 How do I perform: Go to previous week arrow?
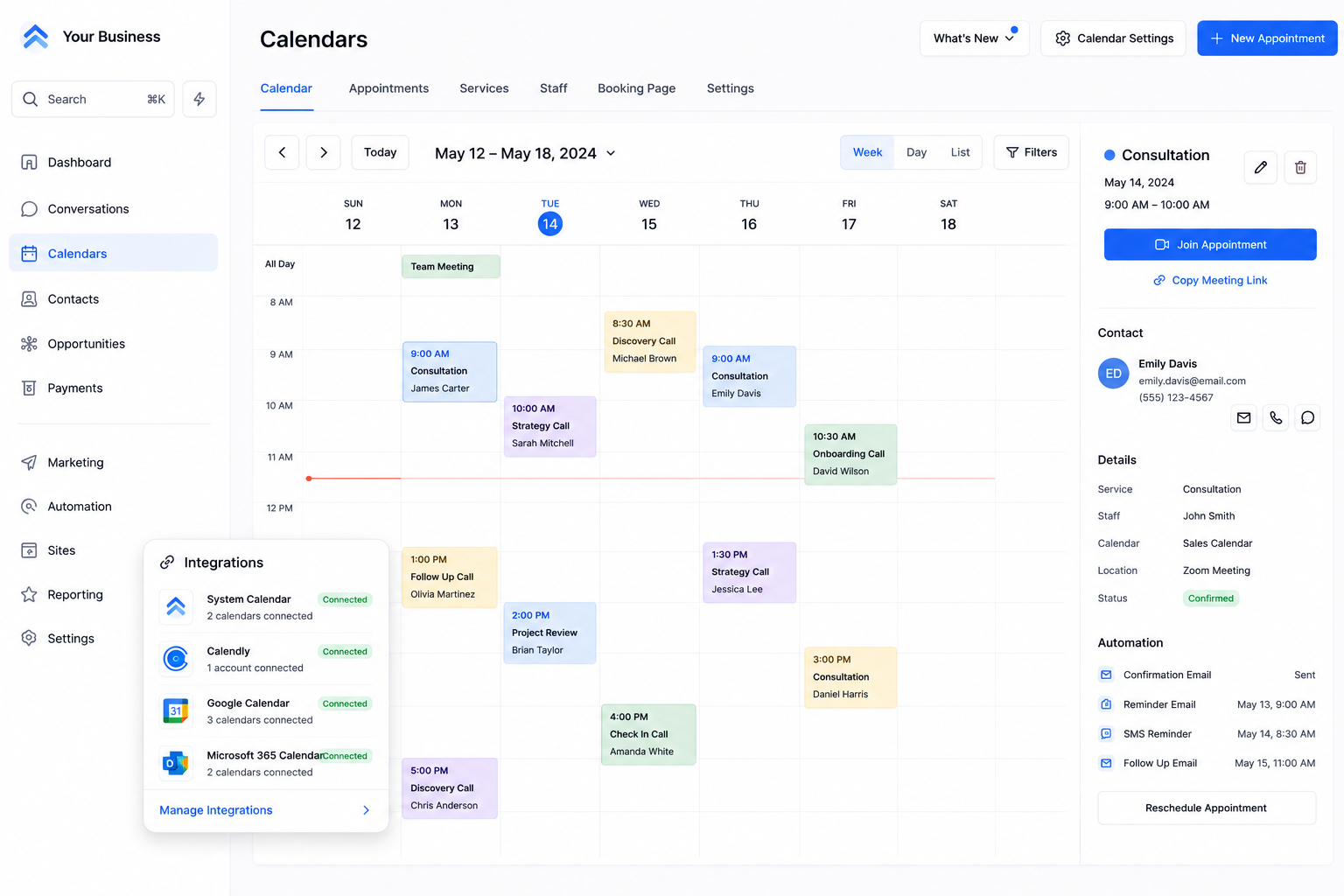pyautogui.click(x=282, y=152)
